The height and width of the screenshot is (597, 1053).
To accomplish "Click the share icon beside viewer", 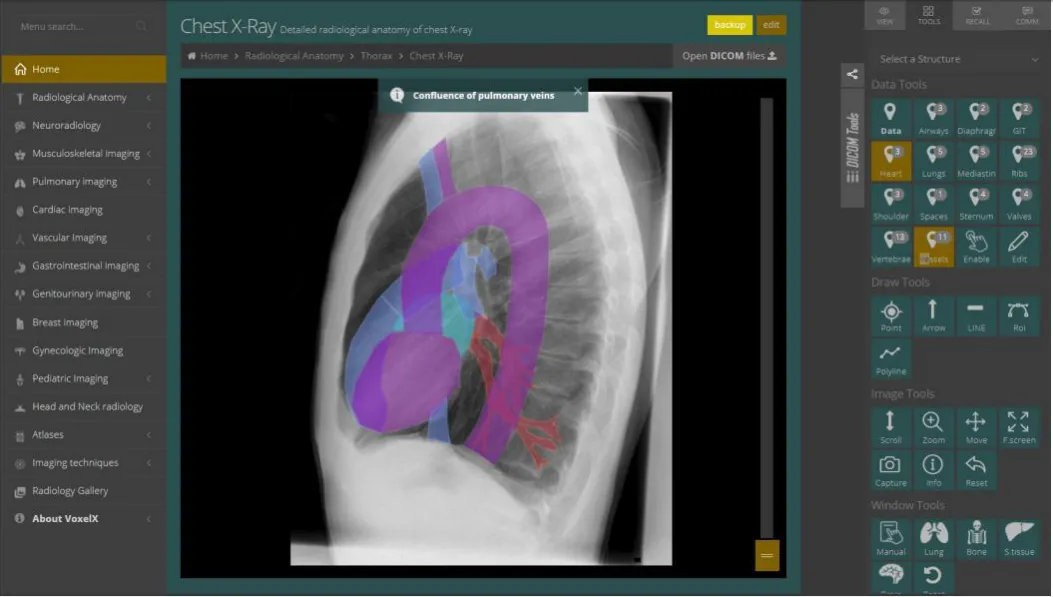I will [x=852, y=75].
